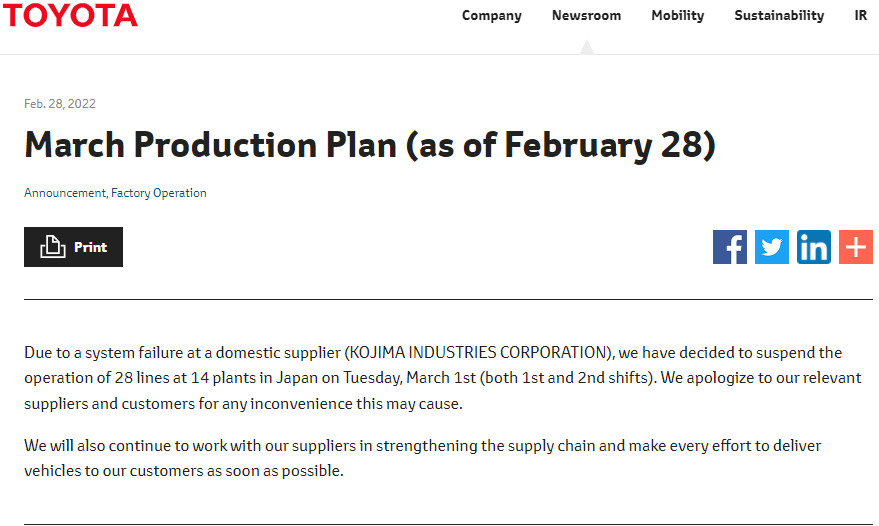This screenshot has width=879, height=526.
Task: Follow the Announcement category link
Action: click(64, 193)
